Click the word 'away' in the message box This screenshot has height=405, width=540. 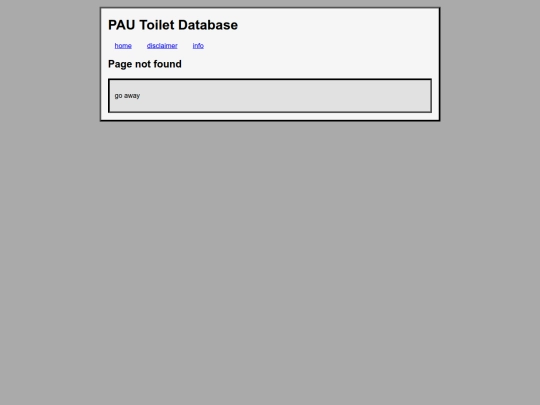132,96
